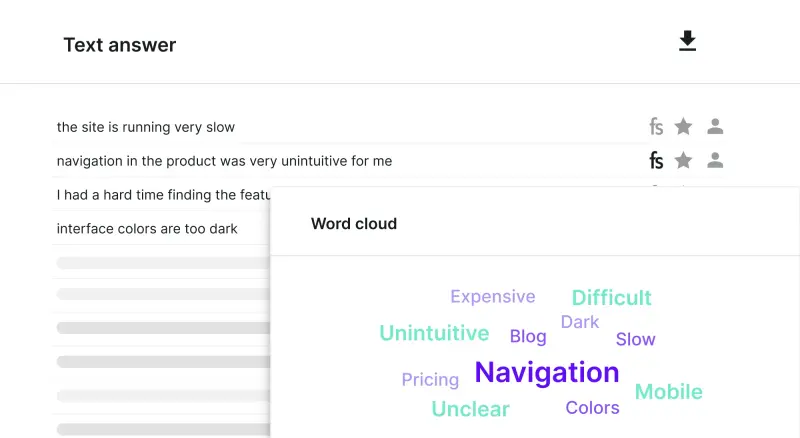Screen dimensions: 800x438
Task: Open the 'interface colors are too dark' answer
Action: (147, 229)
